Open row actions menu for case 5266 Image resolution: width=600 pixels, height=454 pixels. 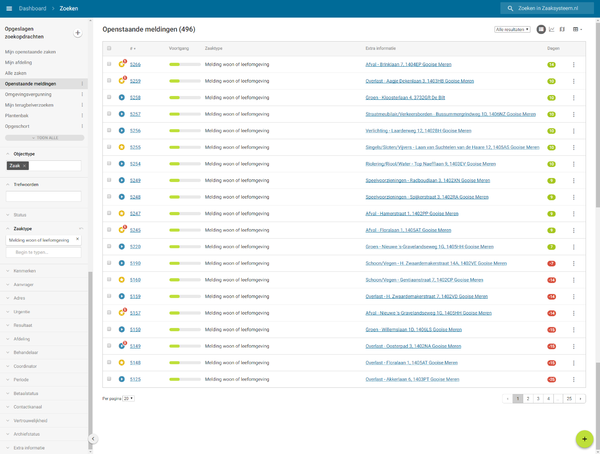click(574, 65)
